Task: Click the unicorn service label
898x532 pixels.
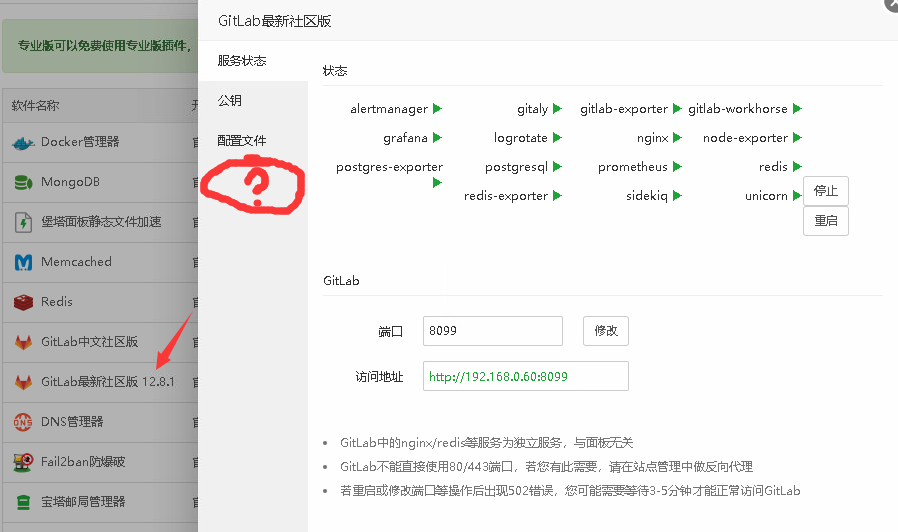Action: 766,196
